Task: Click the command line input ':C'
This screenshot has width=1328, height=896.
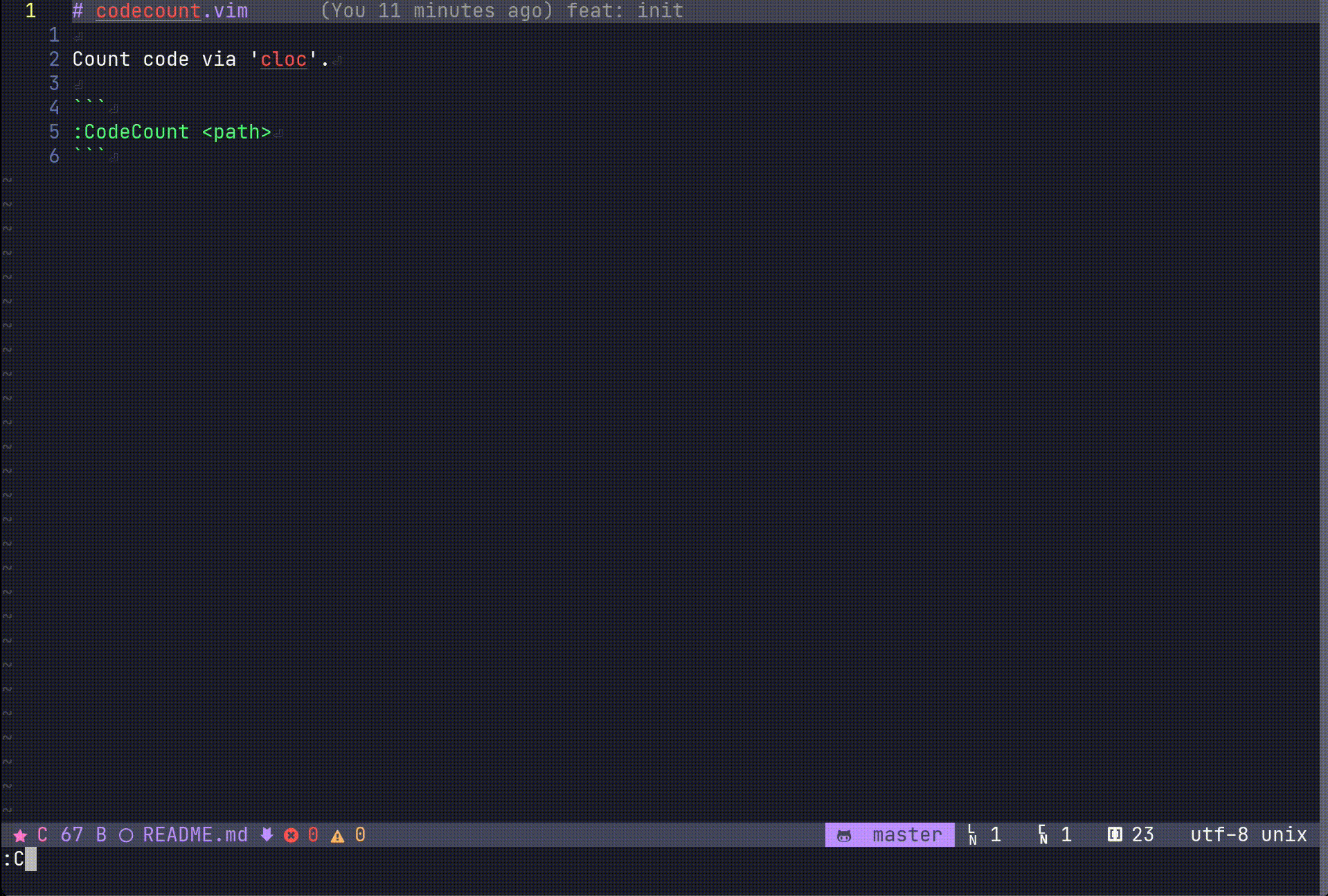Action: (14, 859)
